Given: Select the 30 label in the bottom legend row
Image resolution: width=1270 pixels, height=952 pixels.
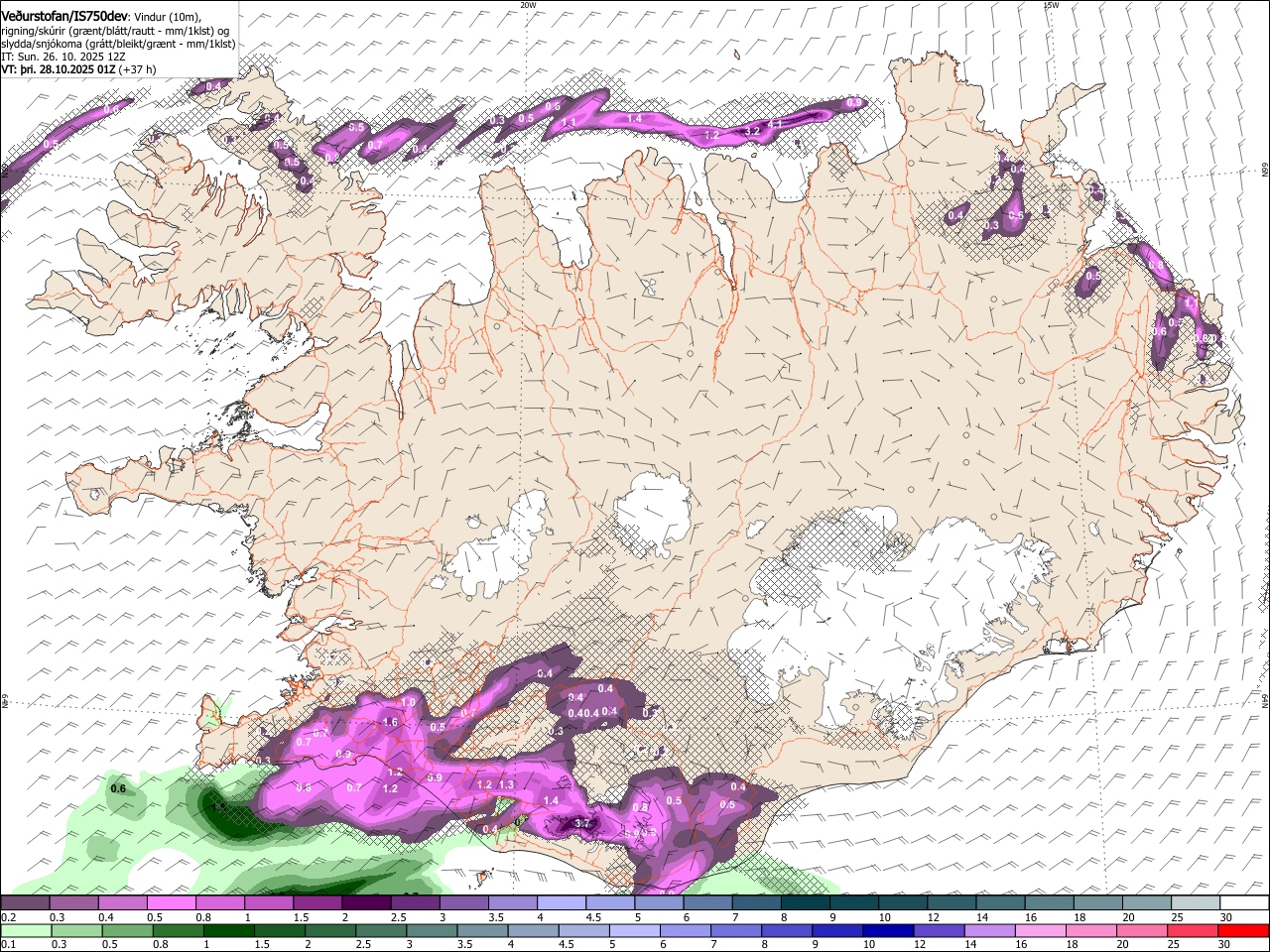Looking at the screenshot, I should click(x=1226, y=945).
